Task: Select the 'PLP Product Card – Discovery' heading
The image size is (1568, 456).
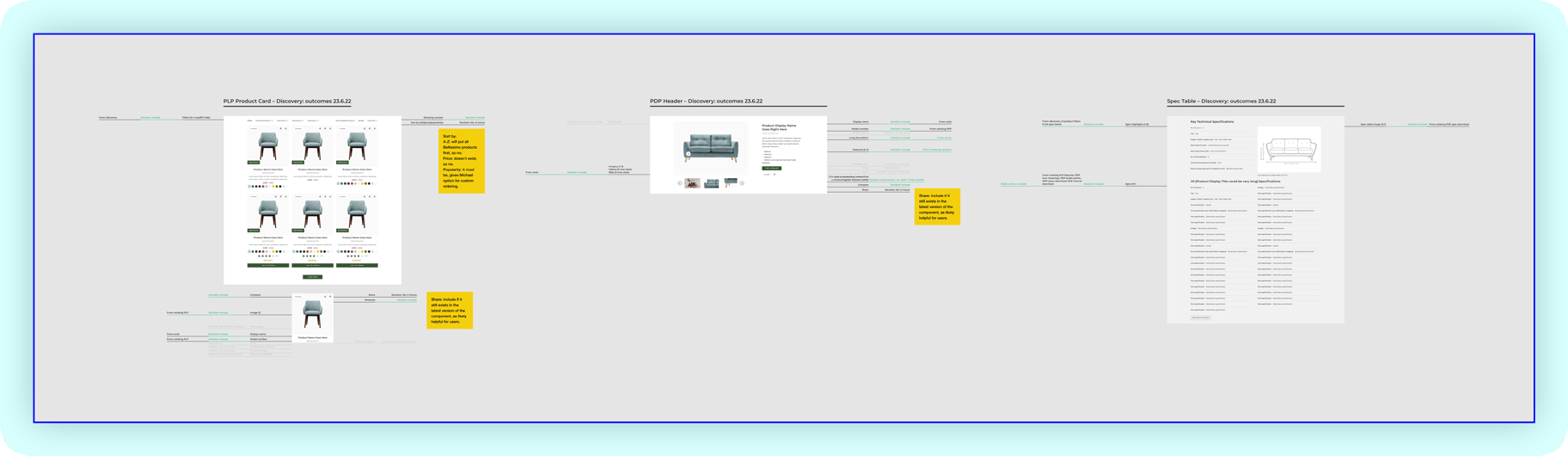Action: pyautogui.click(x=287, y=102)
